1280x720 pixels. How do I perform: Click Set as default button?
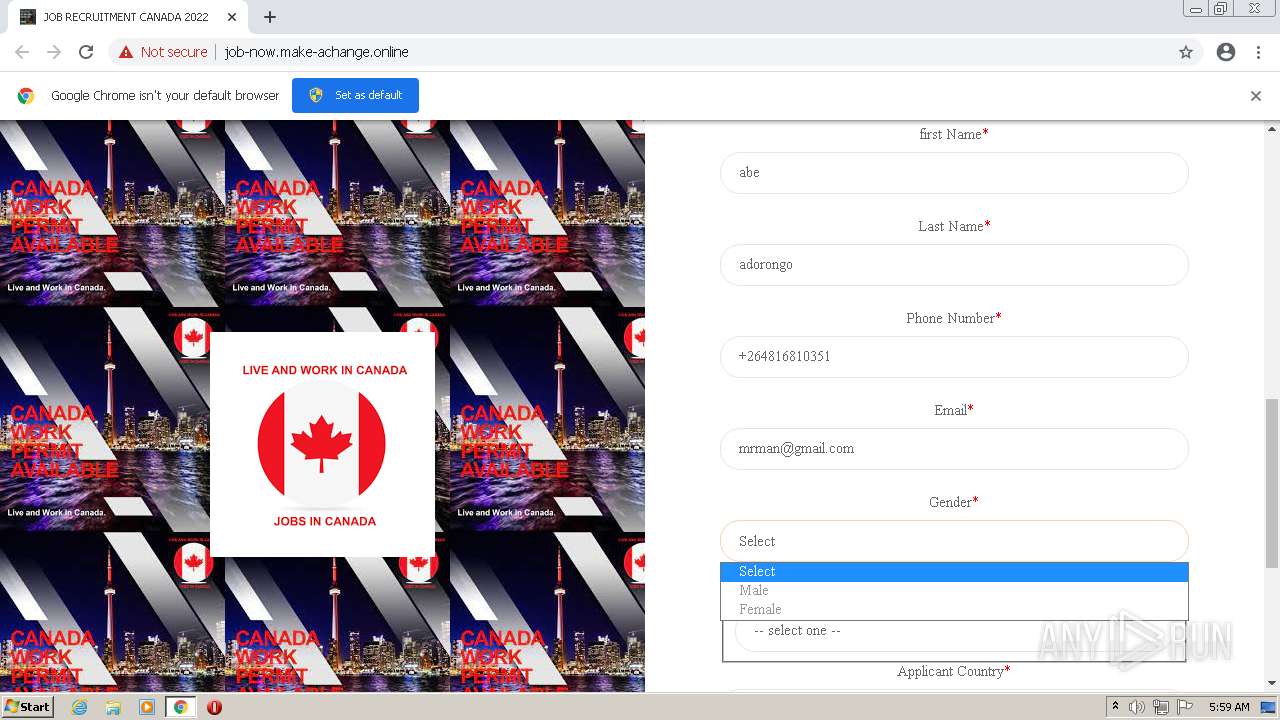click(x=355, y=95)
